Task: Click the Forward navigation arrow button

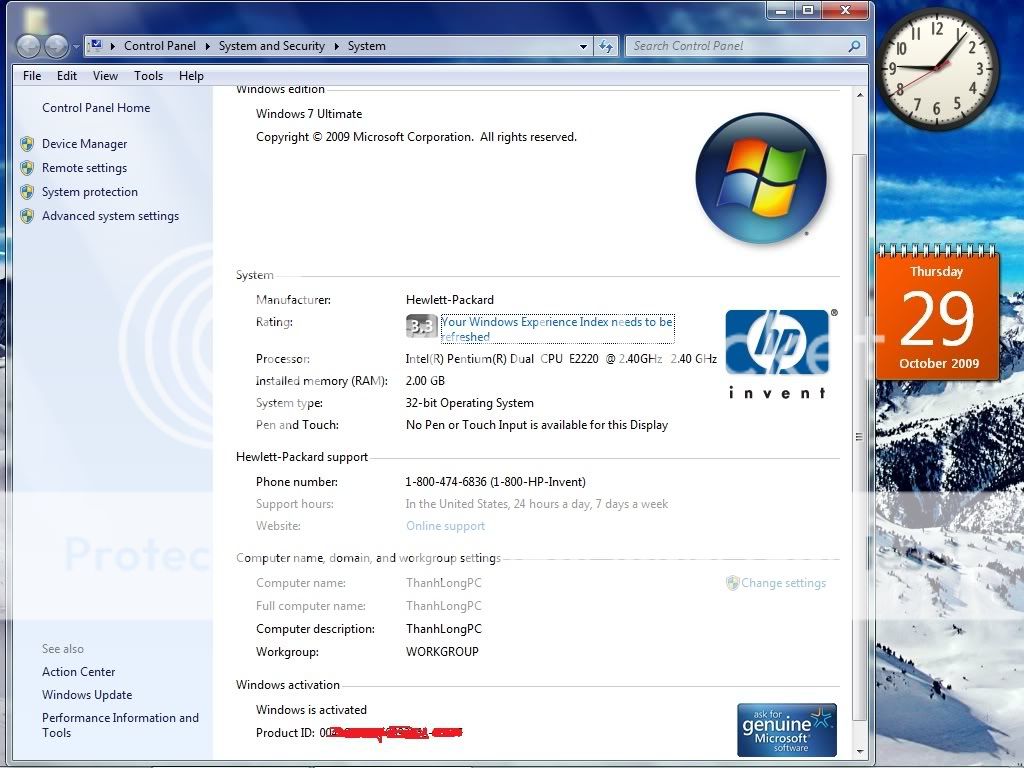Action: pos(56,46)
